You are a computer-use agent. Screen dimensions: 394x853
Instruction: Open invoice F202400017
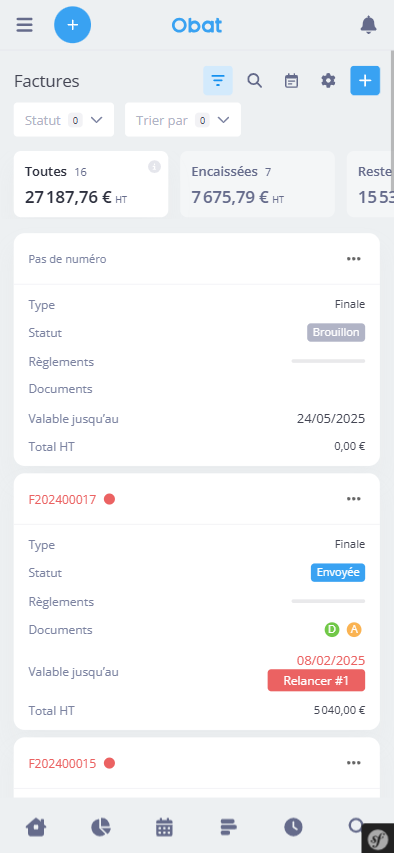(x=62, y=499)
